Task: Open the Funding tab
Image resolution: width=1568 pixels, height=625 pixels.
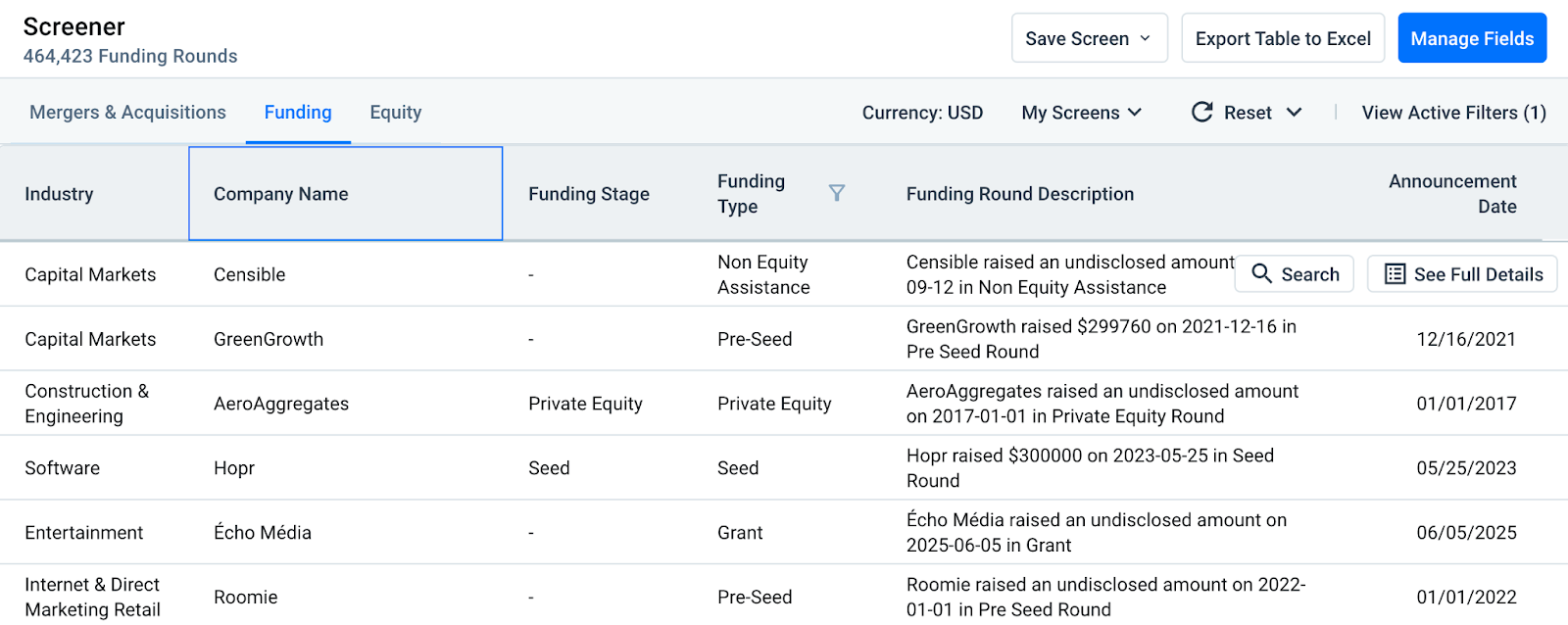Action: click(298, 113)
